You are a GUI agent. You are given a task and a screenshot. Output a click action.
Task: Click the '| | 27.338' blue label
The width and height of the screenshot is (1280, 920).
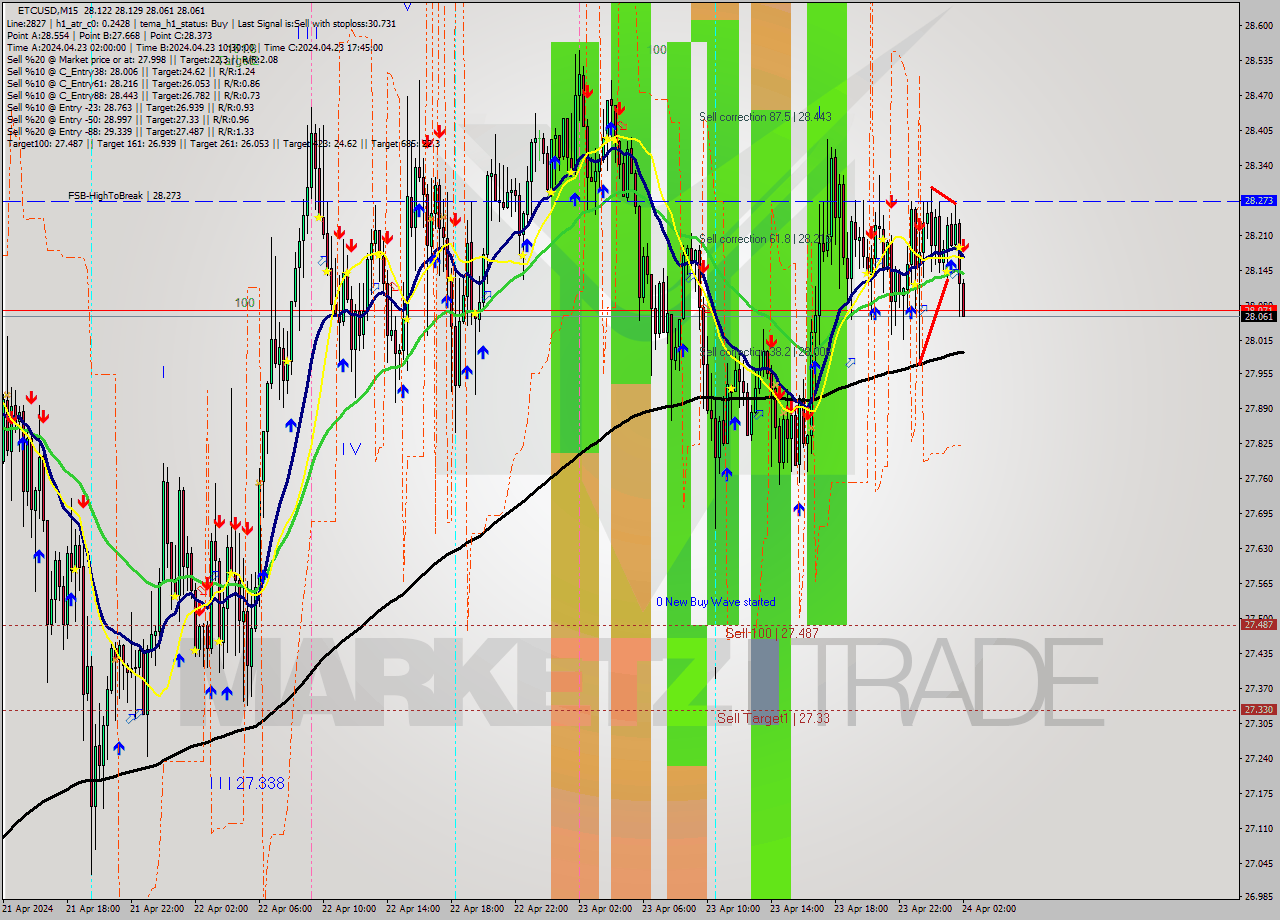[x=248, y=783]
